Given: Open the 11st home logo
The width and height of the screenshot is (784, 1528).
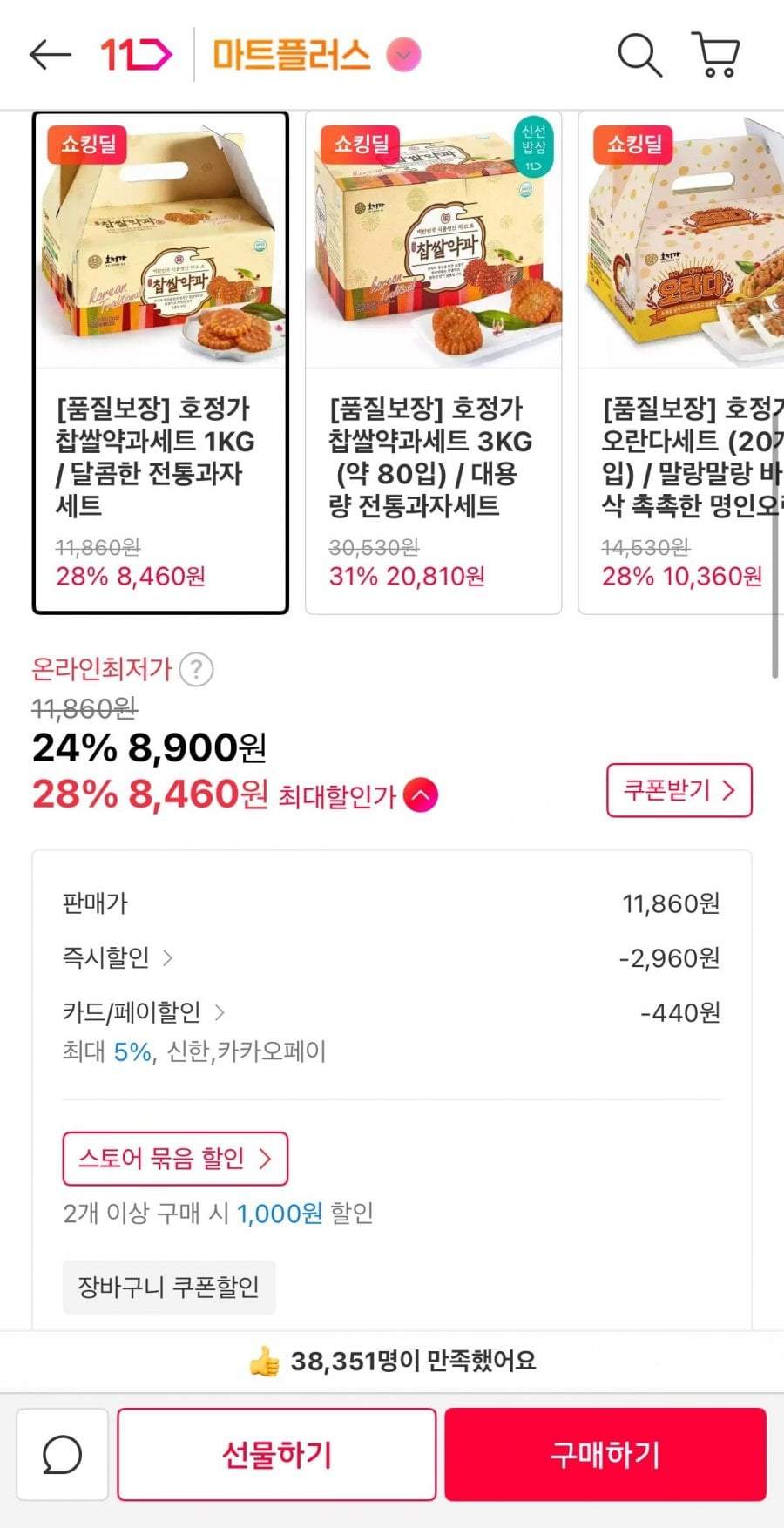Looking at the screenshot, I should (136, 55).
